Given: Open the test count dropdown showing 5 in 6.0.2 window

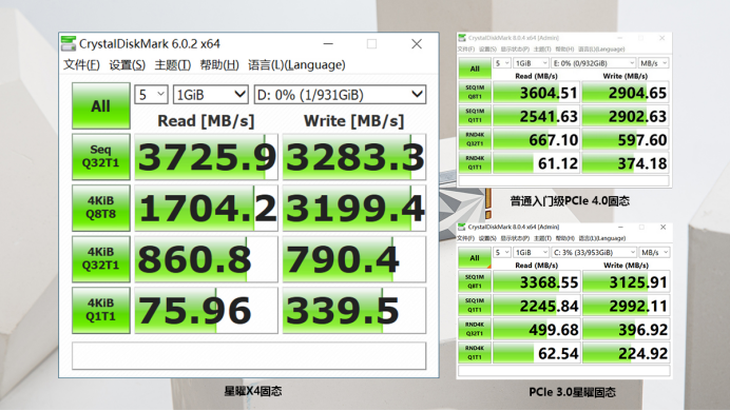Looking at the screenshot, I should click(x=151, y=95).
